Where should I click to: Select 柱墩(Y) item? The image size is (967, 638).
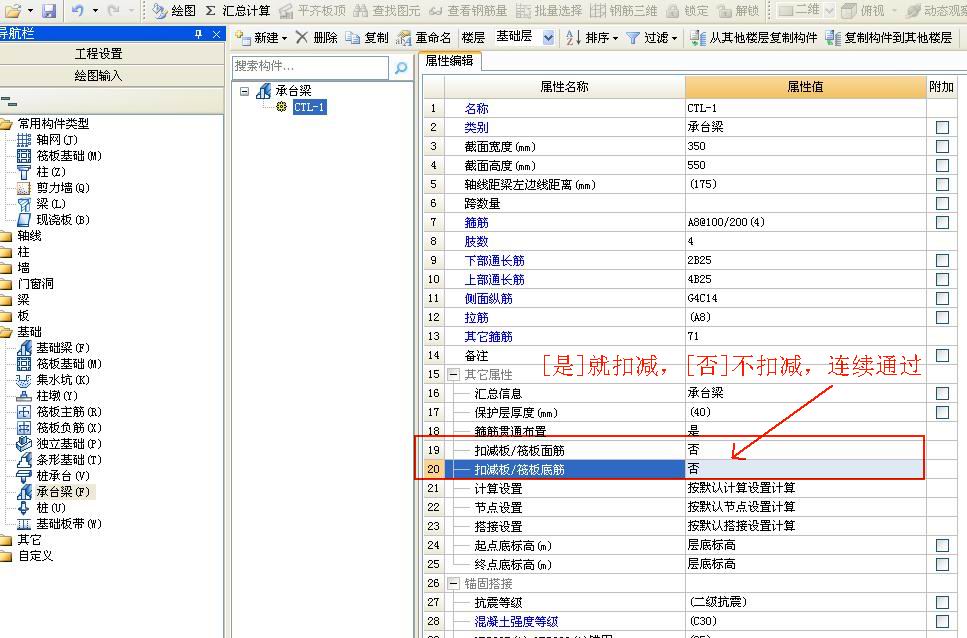tap(47, 396)
